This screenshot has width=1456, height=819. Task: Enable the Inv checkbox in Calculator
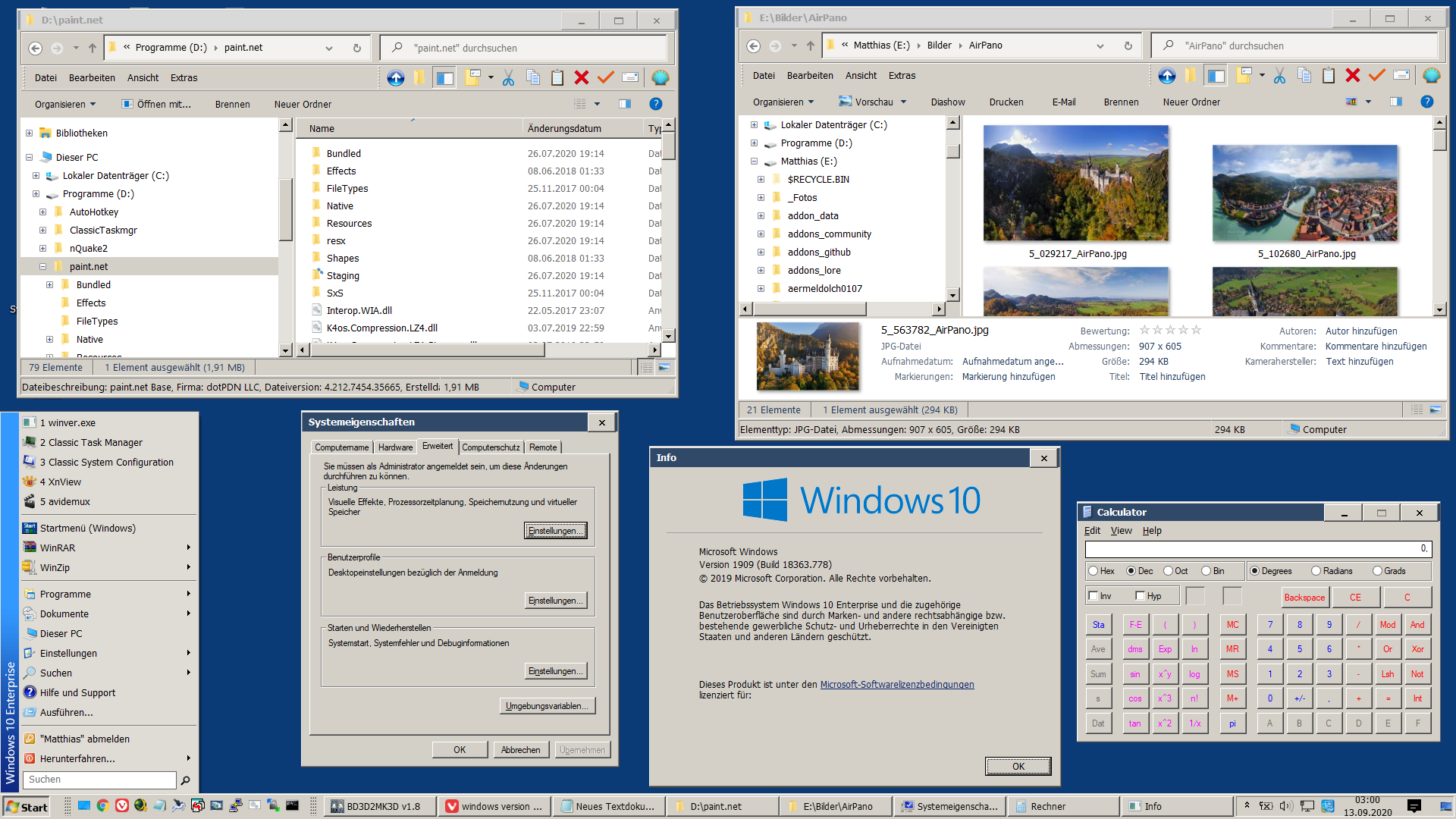tap(1094, 596)
